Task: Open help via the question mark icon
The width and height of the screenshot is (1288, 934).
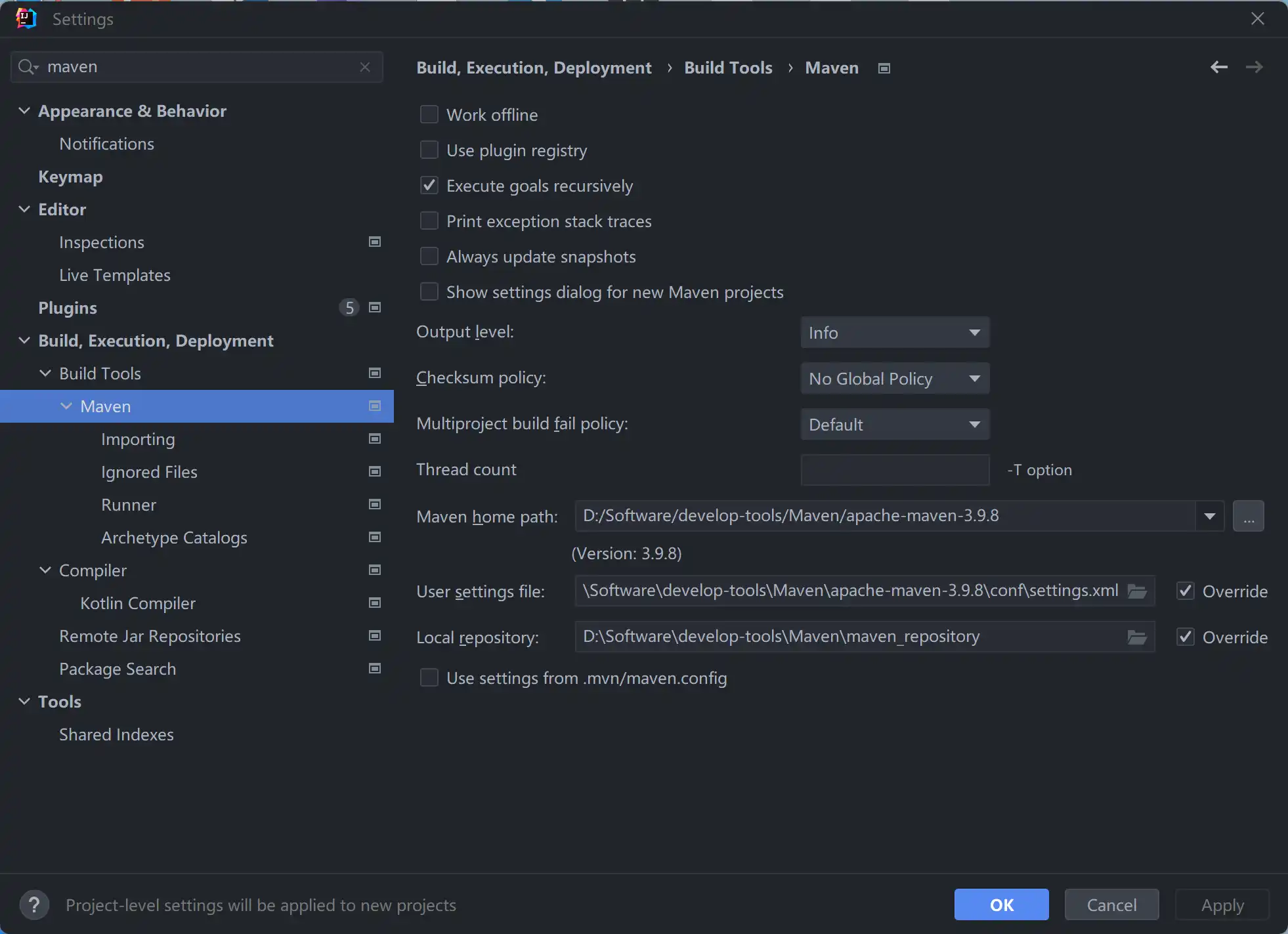Action: (34, 905)
